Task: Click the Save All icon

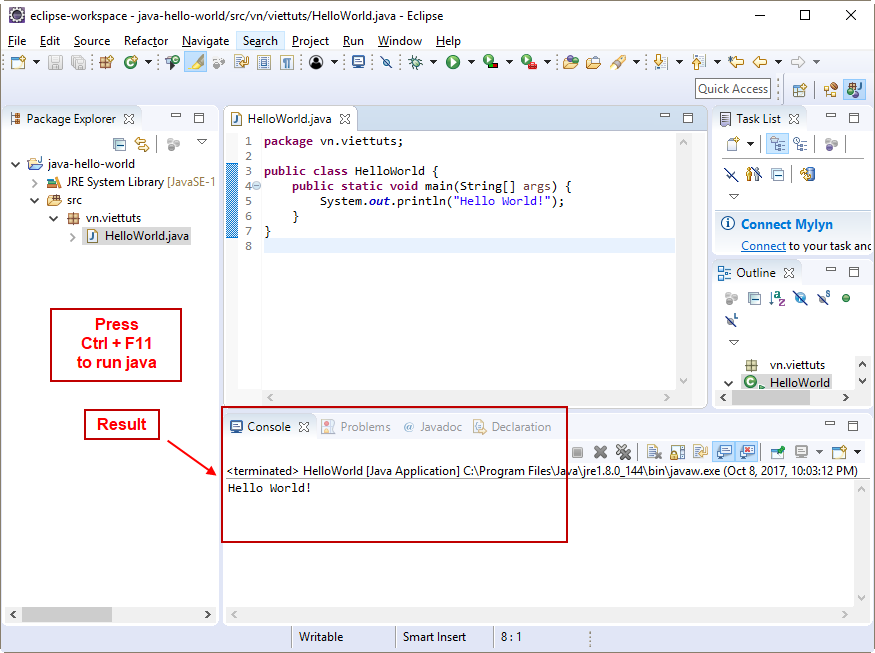Action: pyautogui.click(x=79, y=62)
